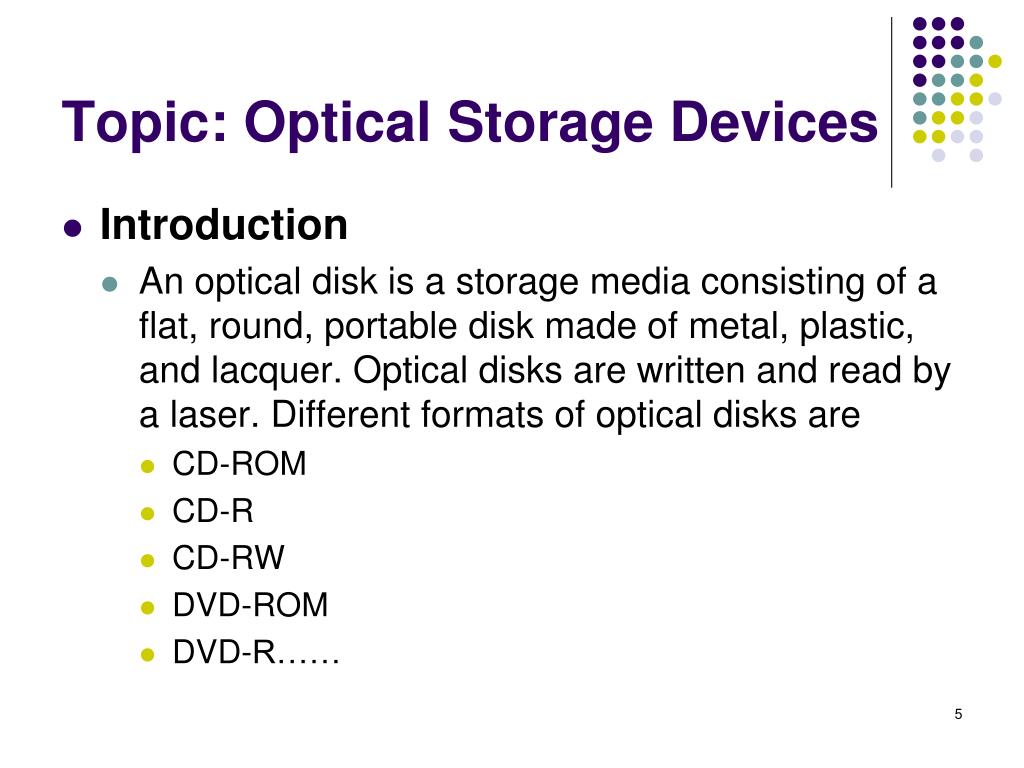1024x768 pixels.
Task: Select the 'CD-R' list item
Action: (x=212, y=511)
